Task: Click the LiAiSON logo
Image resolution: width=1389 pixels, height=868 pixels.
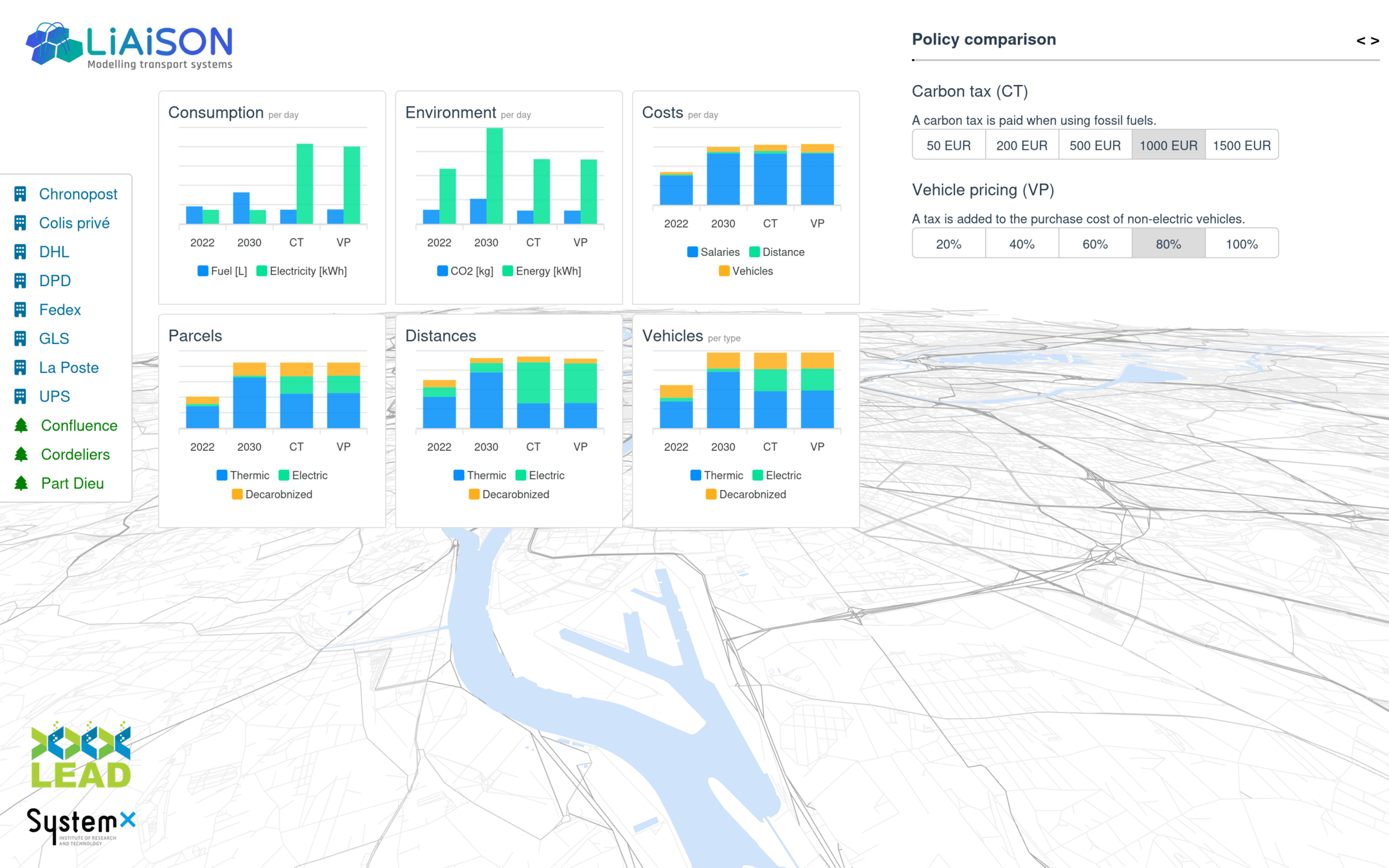Action: (129, 45)
